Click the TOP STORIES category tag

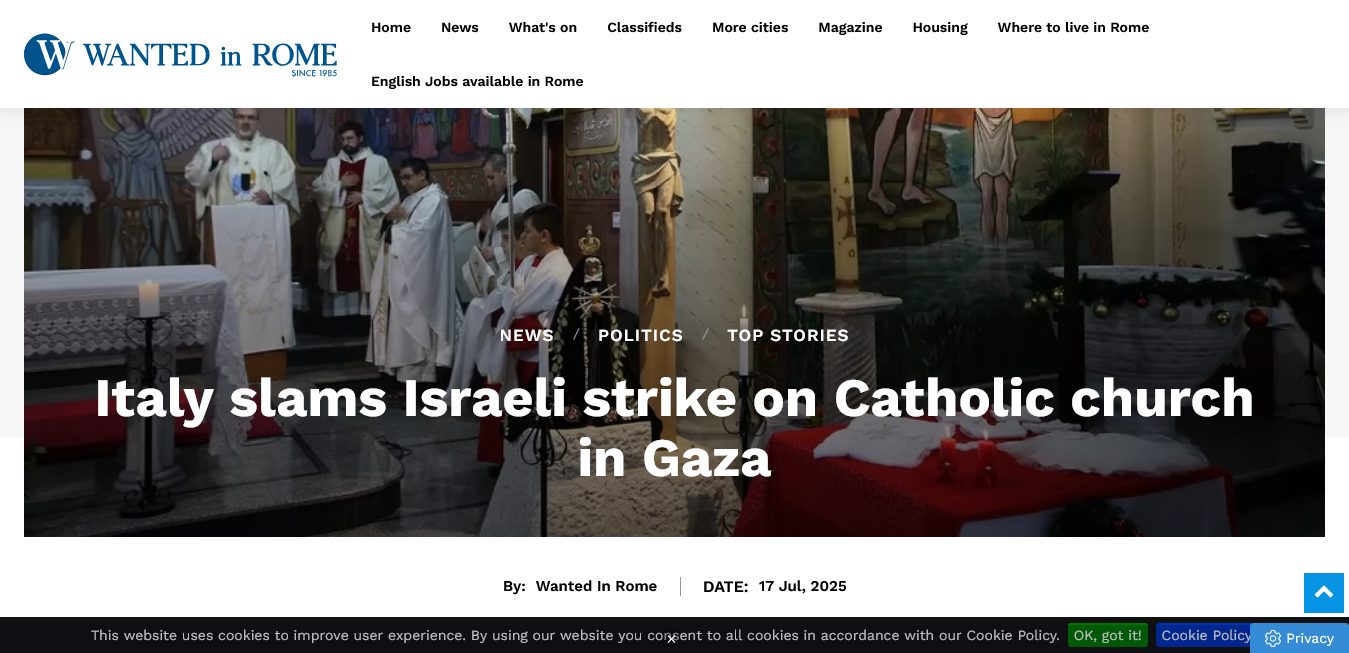(x=788, y=335)
